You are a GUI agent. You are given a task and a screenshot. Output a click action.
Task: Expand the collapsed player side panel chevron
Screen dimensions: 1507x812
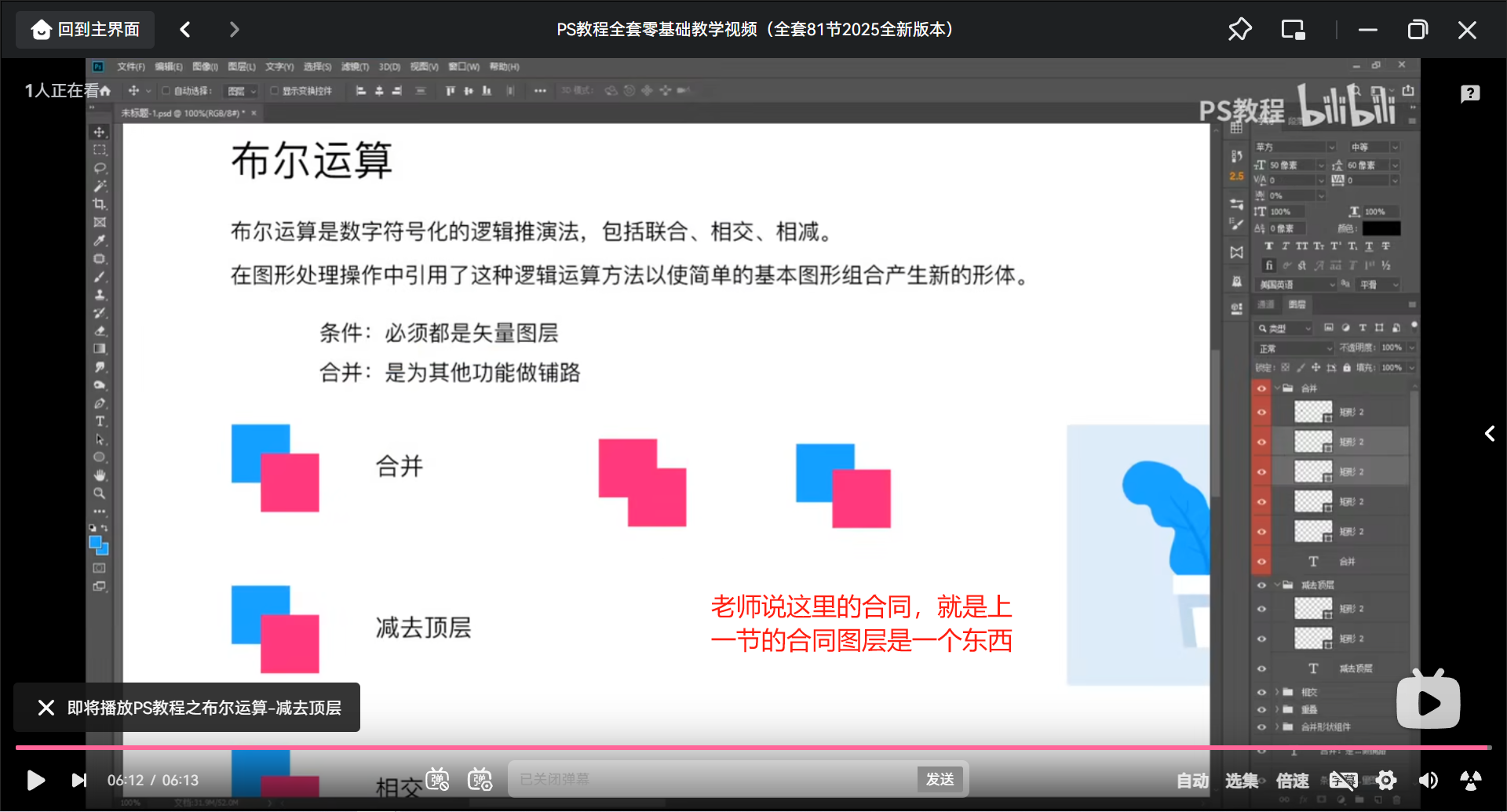[x=1489, y=433]
